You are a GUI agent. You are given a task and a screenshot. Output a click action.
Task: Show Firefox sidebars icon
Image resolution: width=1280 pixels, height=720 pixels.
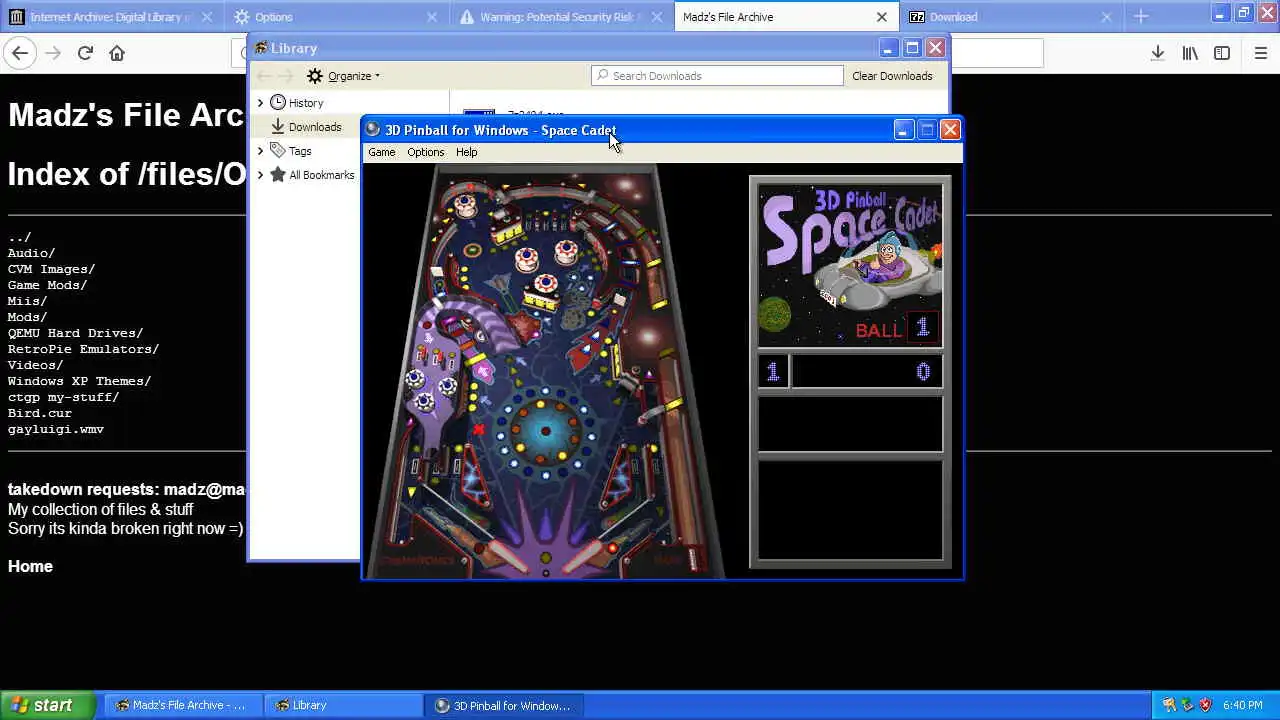click(1222, 53)
